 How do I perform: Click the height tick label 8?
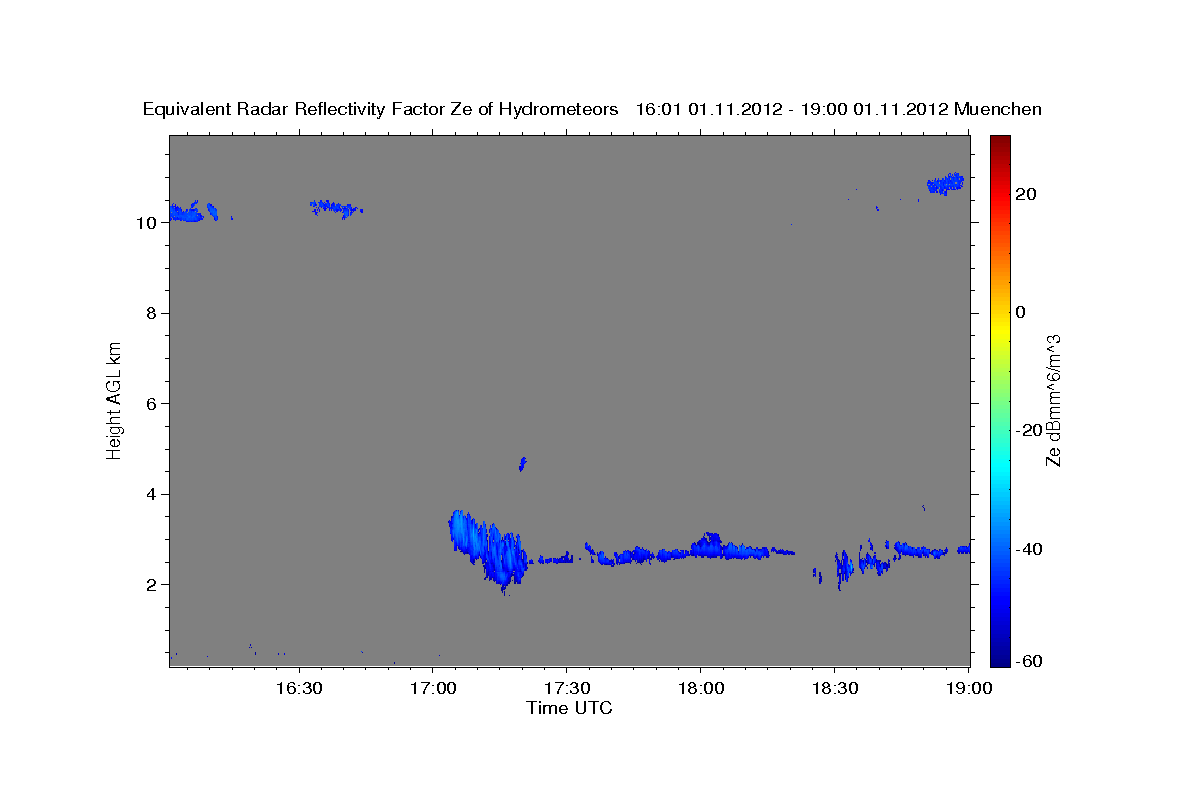[151, 313]
